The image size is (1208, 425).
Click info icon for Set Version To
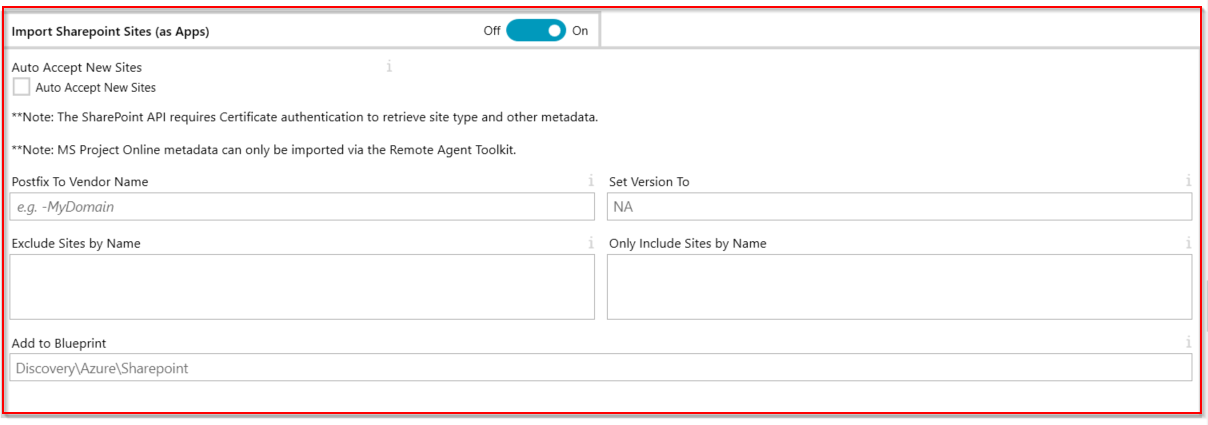click(1188, 181)
